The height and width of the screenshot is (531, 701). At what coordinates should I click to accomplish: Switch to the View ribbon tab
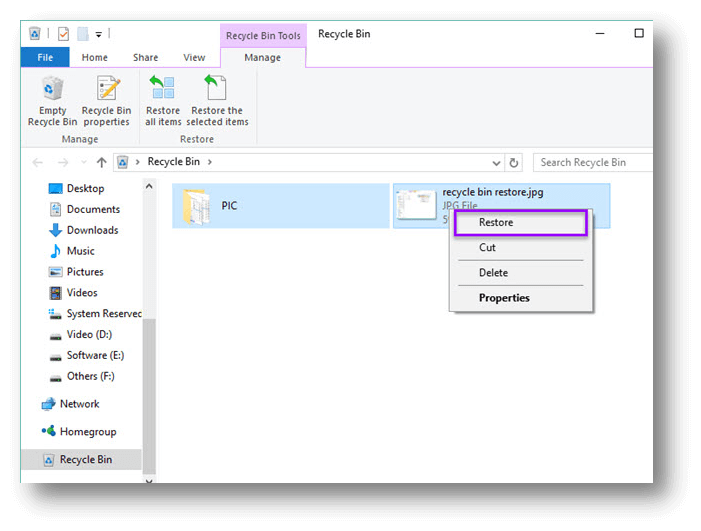click(x=194, y=58)
